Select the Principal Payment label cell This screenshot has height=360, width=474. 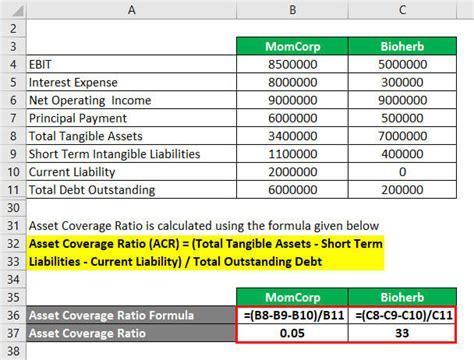[131, 118]
